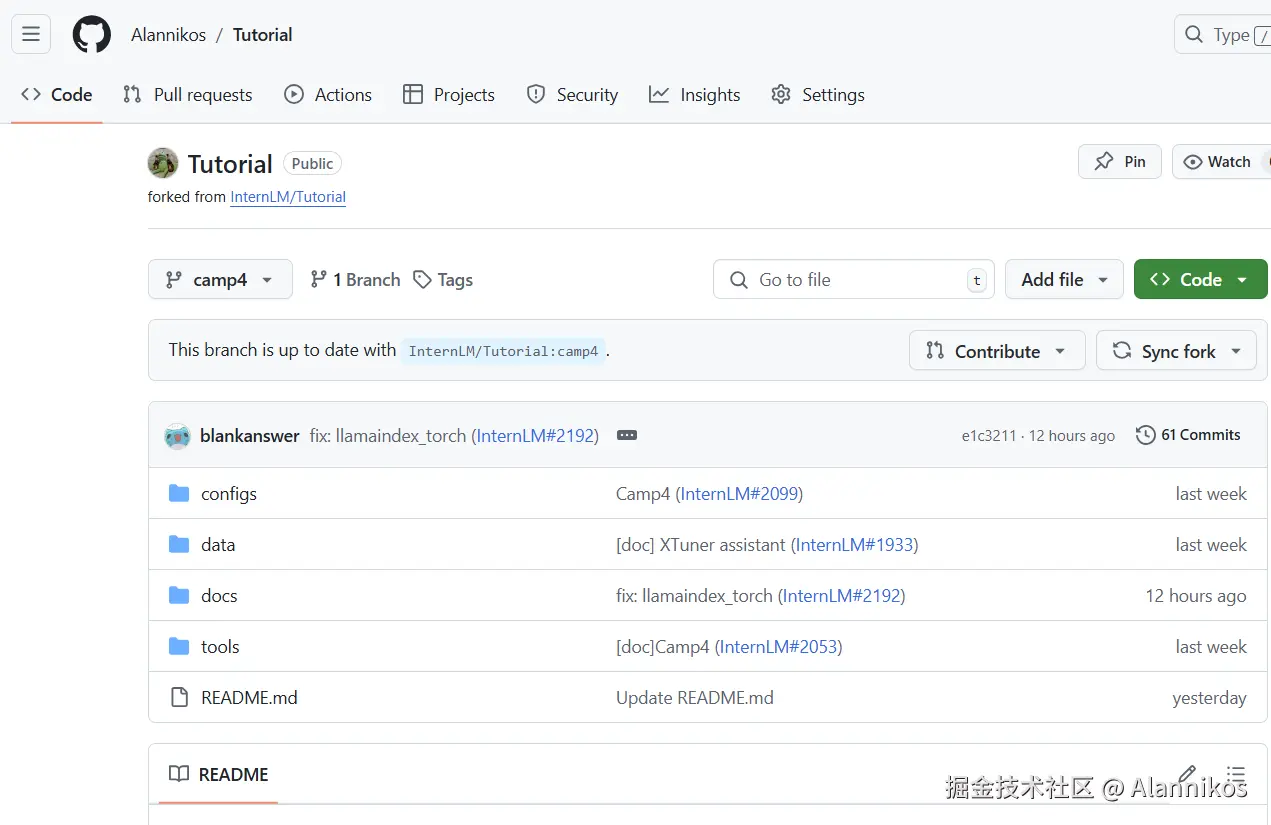Image resolution: width=1271 pixels, height=825 pixels.
Task: Open the data folder
Action: point(218,545)
